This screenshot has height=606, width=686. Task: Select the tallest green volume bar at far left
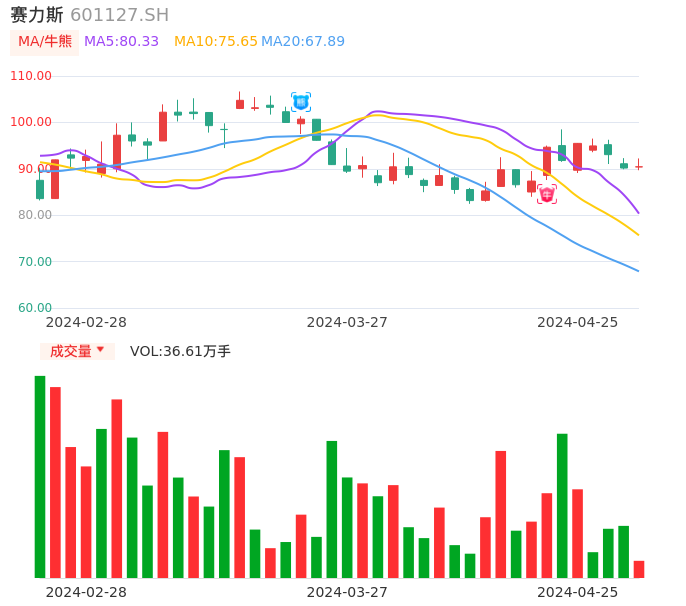coord(40,476)
